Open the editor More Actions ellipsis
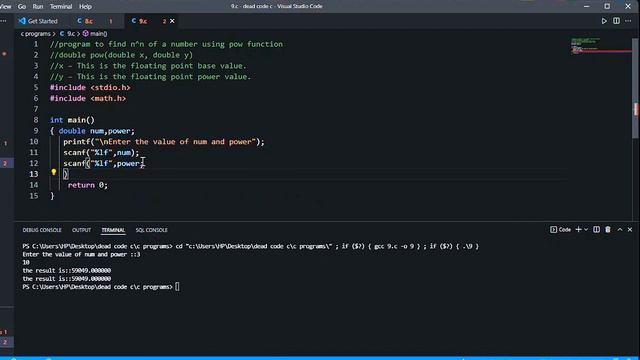The height and width of the screenshot is (360, 640). coord(628,21)
